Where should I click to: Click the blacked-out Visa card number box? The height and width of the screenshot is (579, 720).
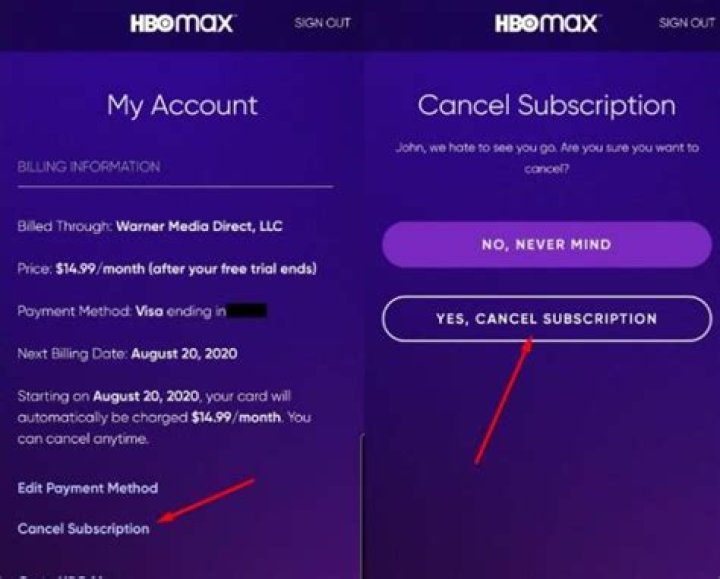247,311
